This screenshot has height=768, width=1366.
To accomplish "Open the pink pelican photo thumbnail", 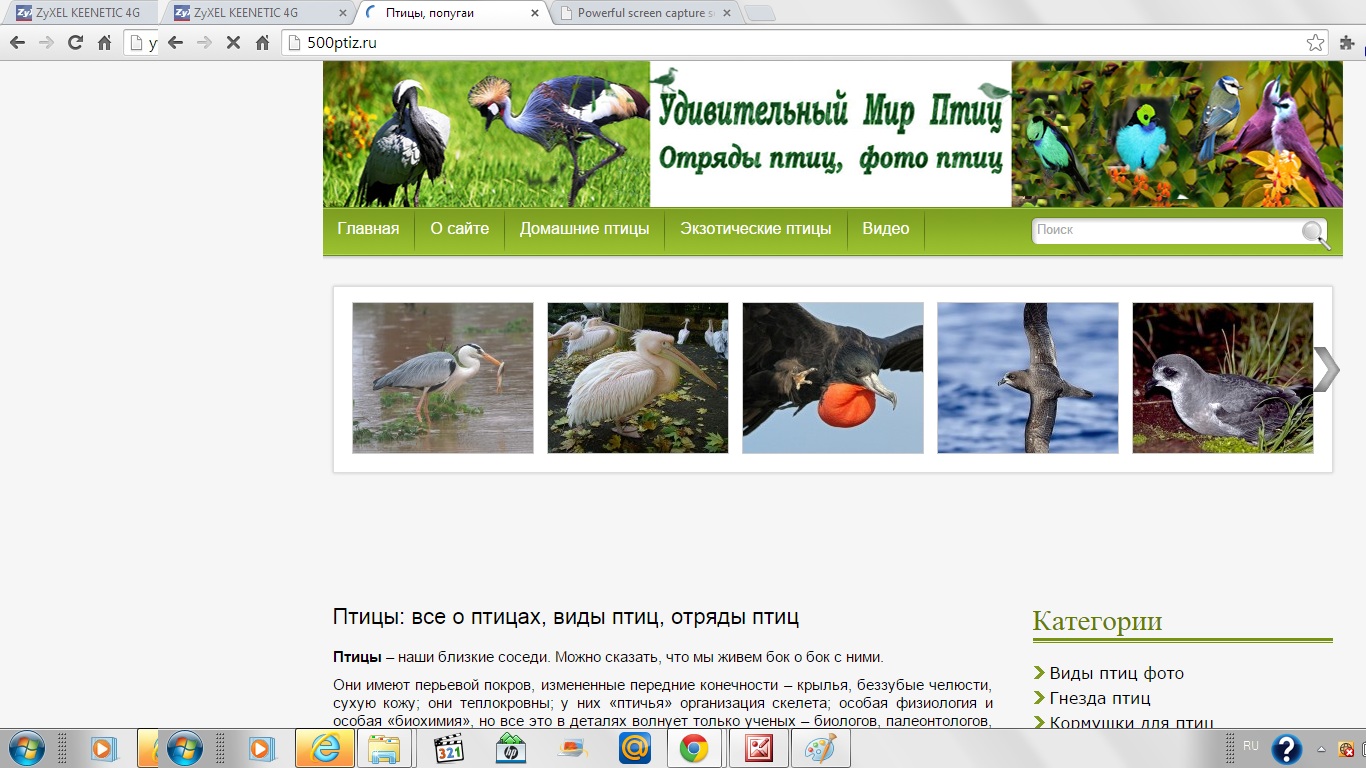I will (x=638, y=378).
